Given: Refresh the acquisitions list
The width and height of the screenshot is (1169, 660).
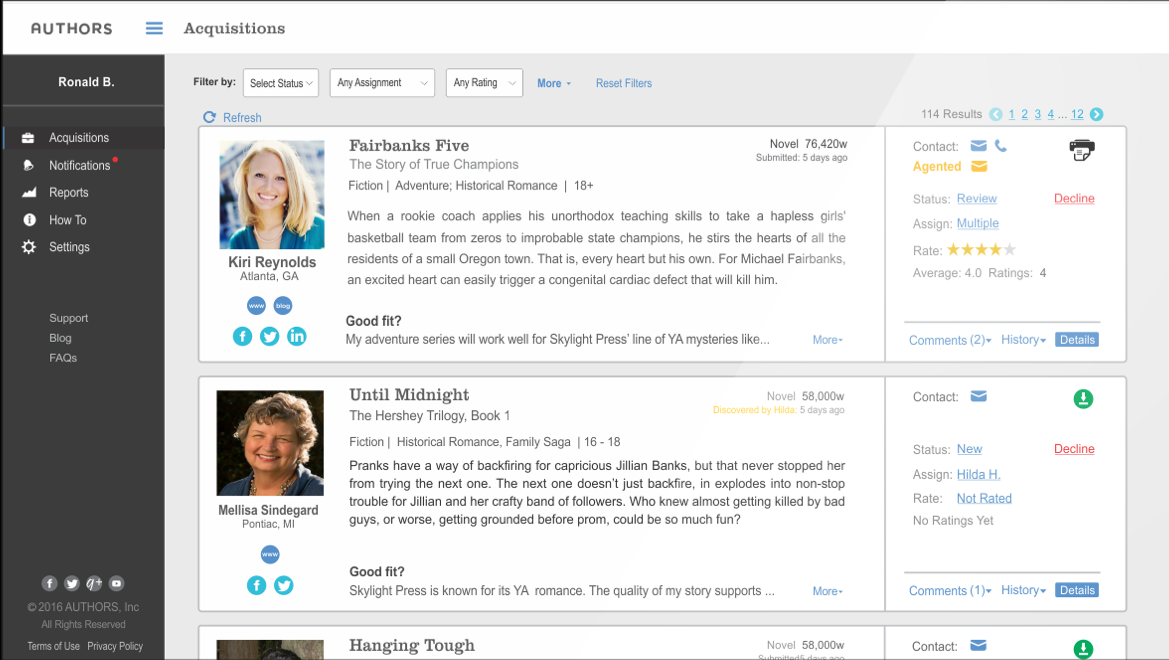Looking at the screenshot, I should (x=232, y=117).
